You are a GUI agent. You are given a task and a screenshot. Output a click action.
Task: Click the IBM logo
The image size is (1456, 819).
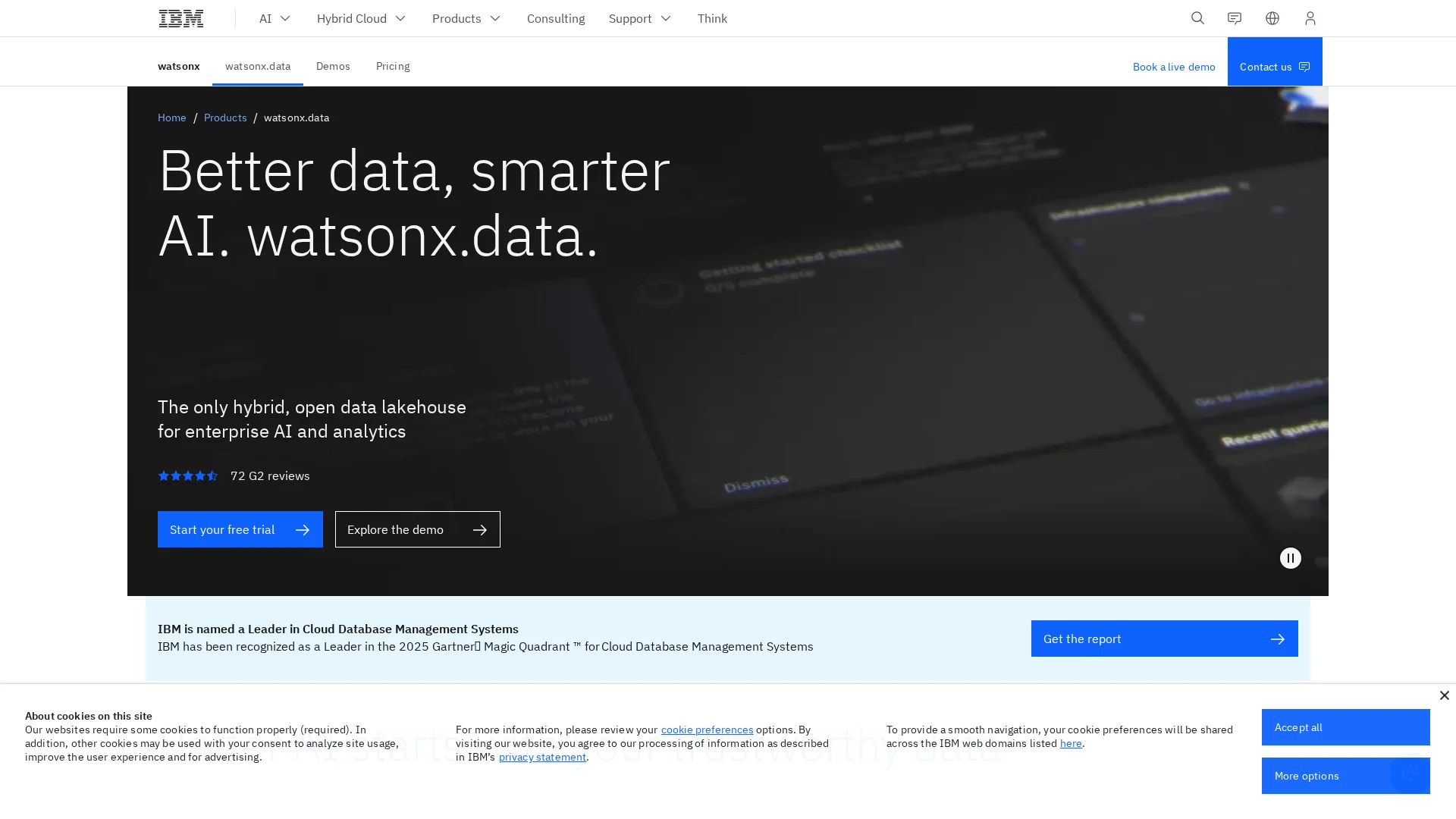click(180, 18)
